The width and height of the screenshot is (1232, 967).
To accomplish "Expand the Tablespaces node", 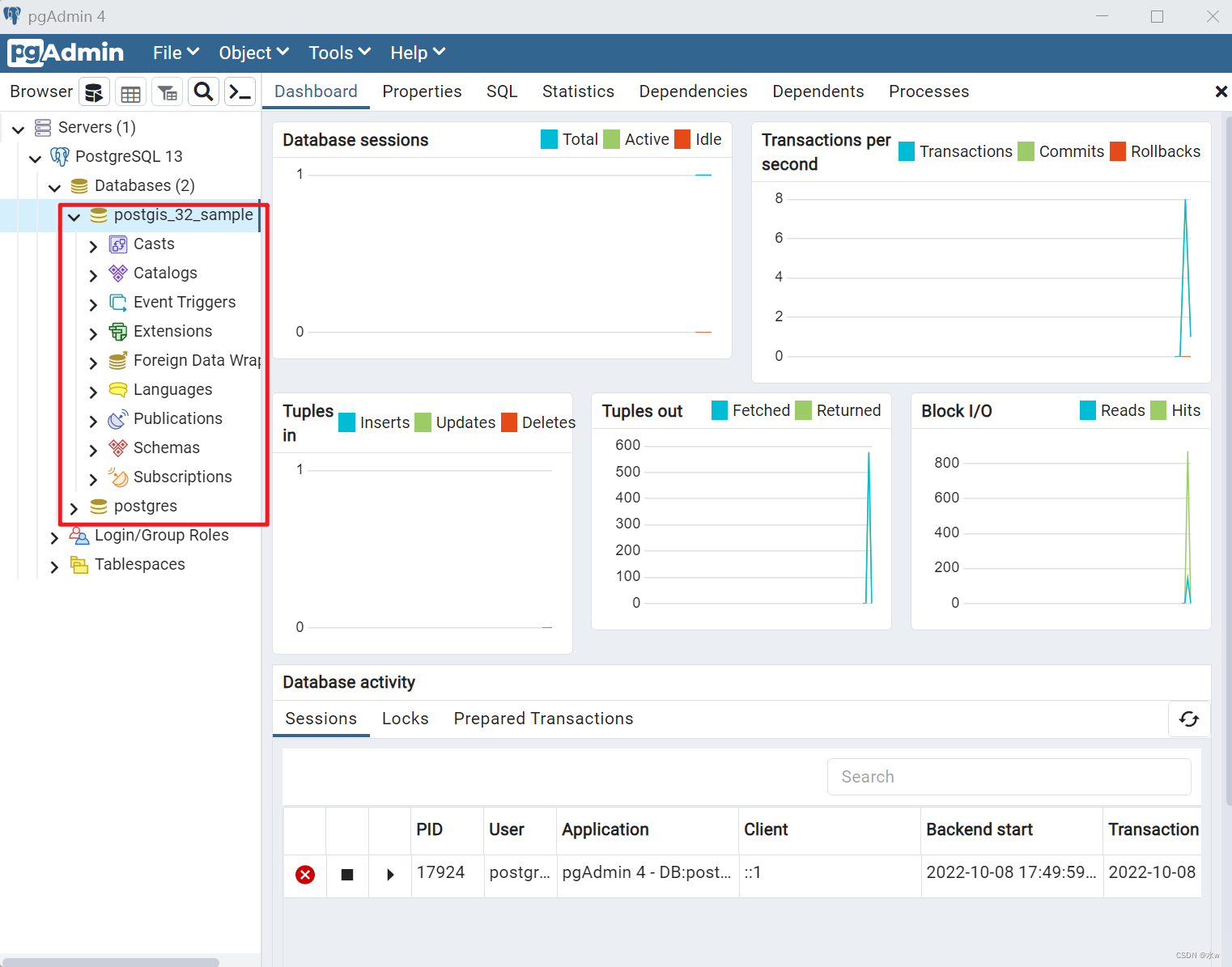I will pyautogui.click(x=54, y=566).
